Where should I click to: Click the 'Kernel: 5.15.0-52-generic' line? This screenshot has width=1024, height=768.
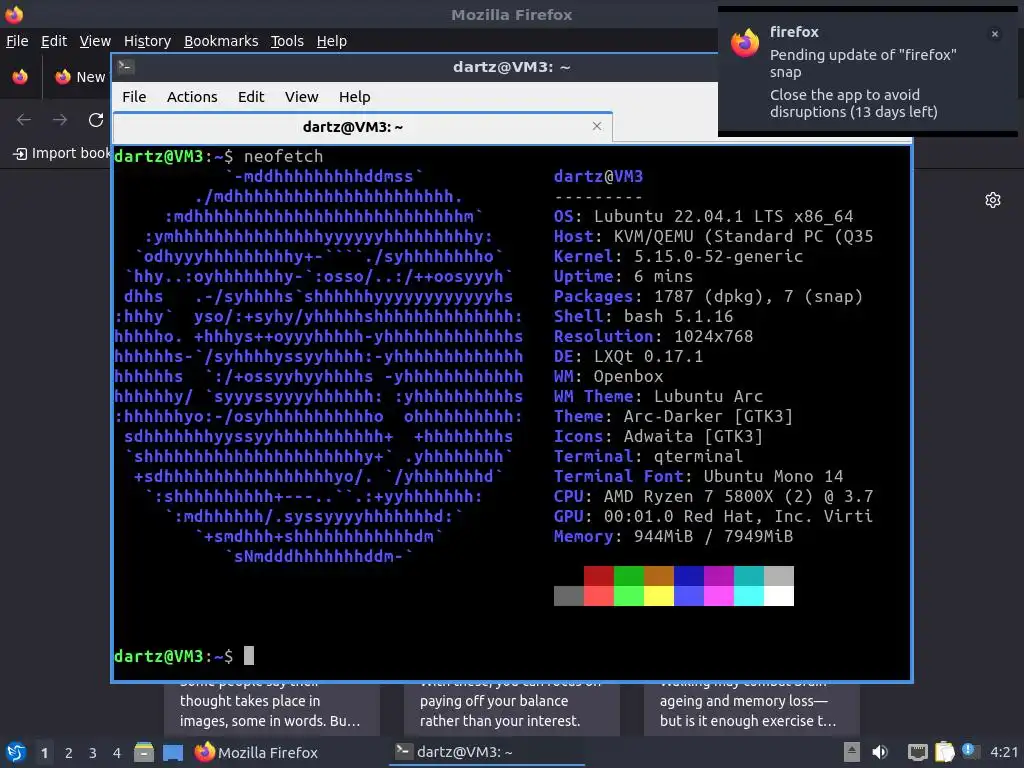coord(679,256)
